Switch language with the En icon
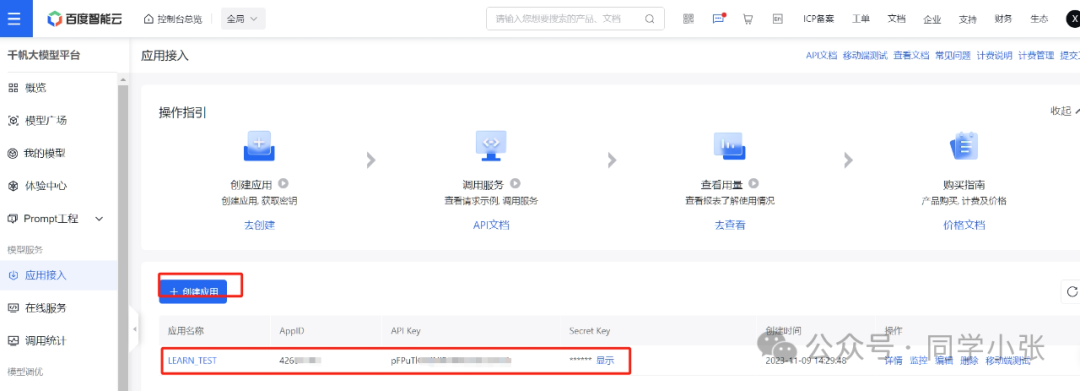 [x=778, y=19]
